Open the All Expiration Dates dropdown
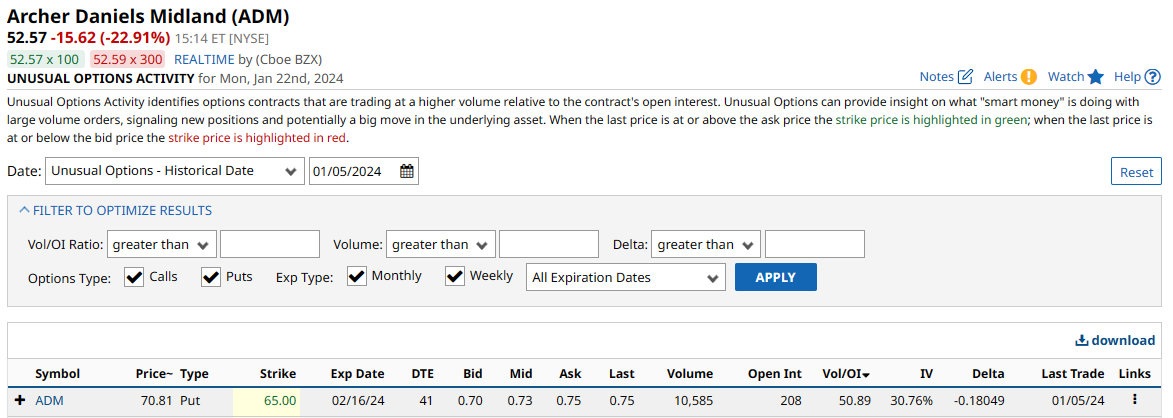The image size is (1173, 418). pyautogui.click(x=625, y=277)
